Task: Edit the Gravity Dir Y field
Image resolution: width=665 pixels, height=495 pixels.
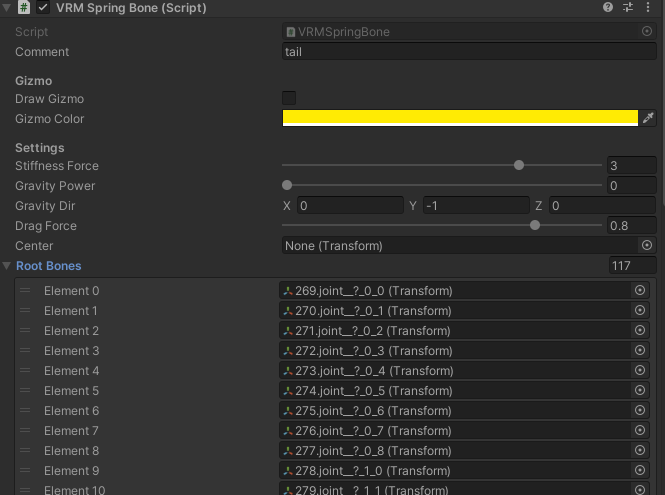Action: [x=476, y=206]
